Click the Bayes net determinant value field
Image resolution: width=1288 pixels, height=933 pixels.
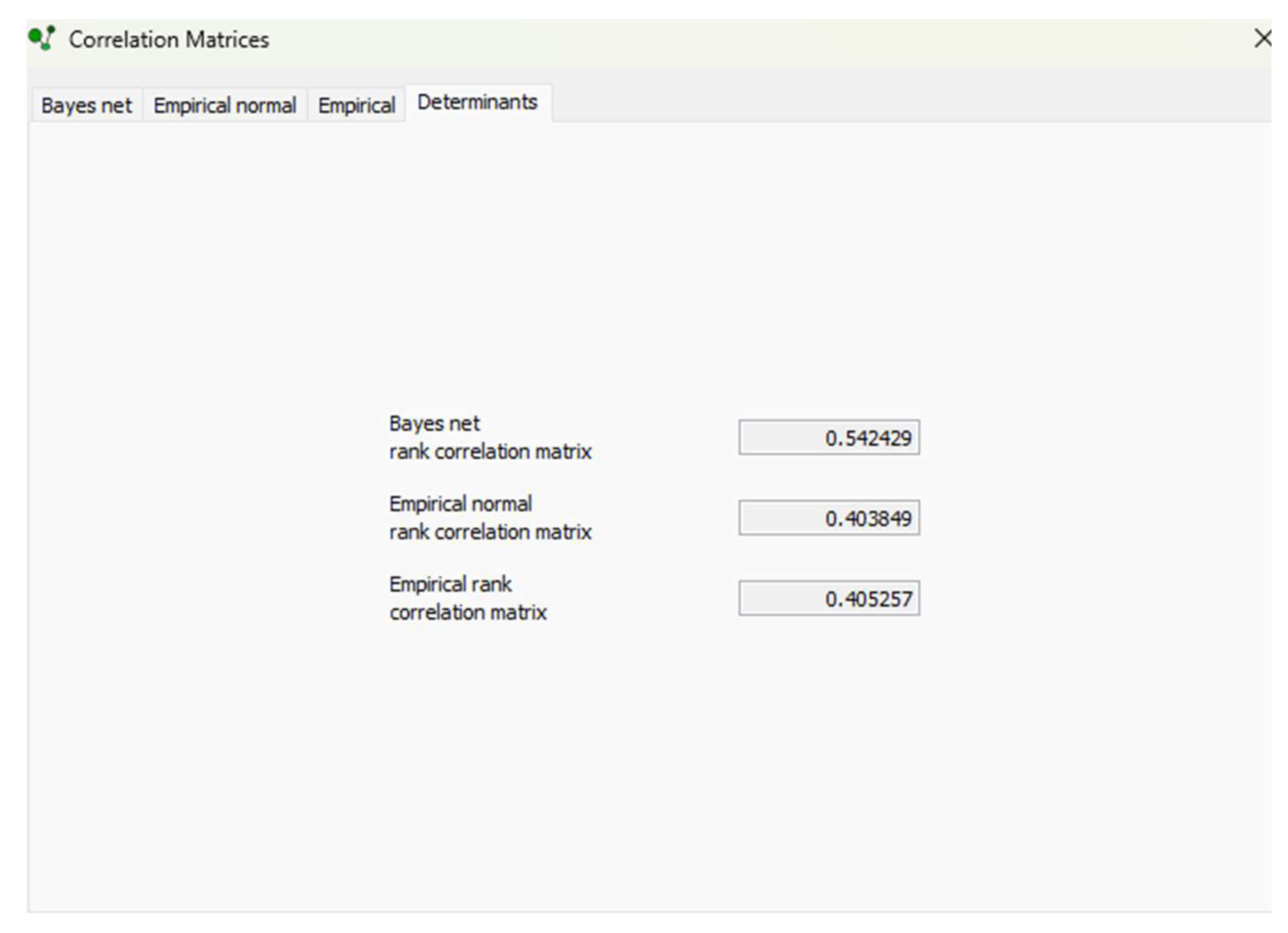(x=828, y=437)
